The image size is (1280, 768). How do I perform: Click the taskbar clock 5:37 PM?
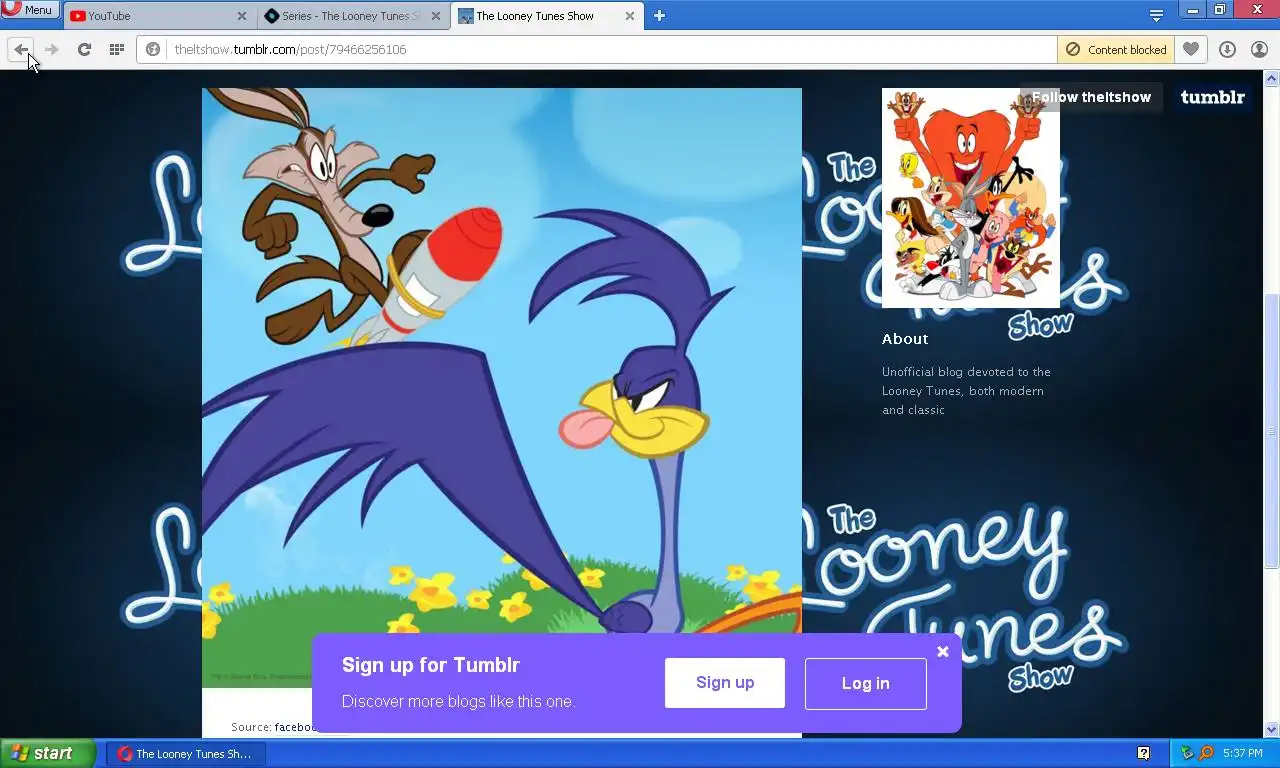coord(1243,753)
